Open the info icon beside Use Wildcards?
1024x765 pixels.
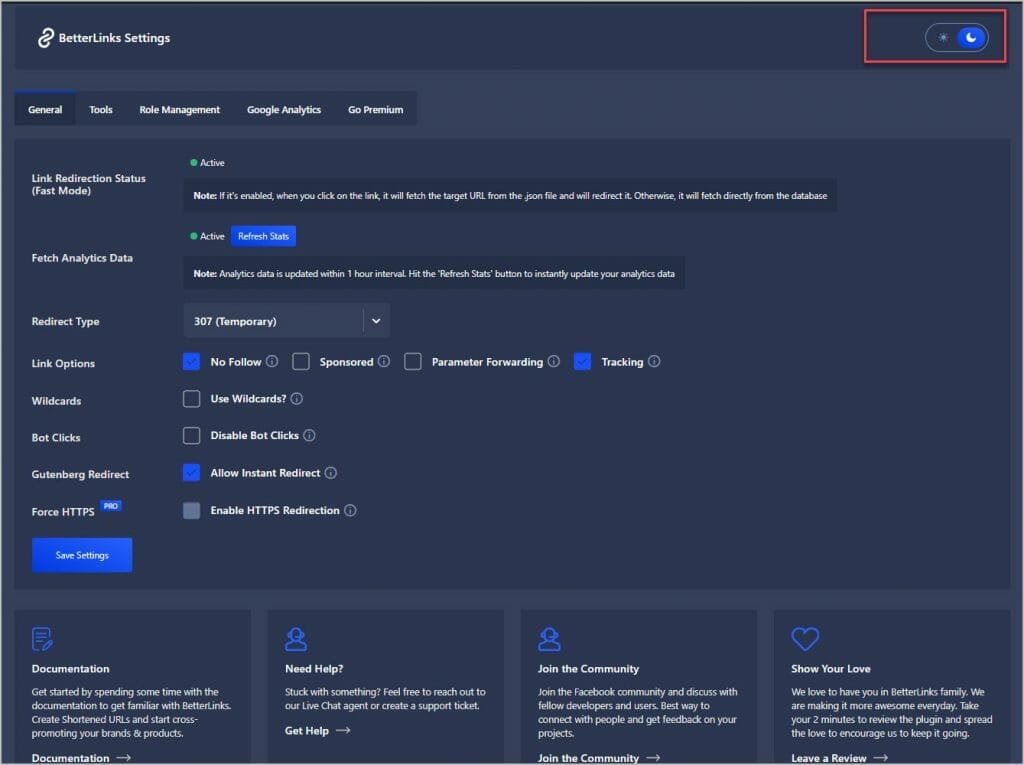click(296, 399)
